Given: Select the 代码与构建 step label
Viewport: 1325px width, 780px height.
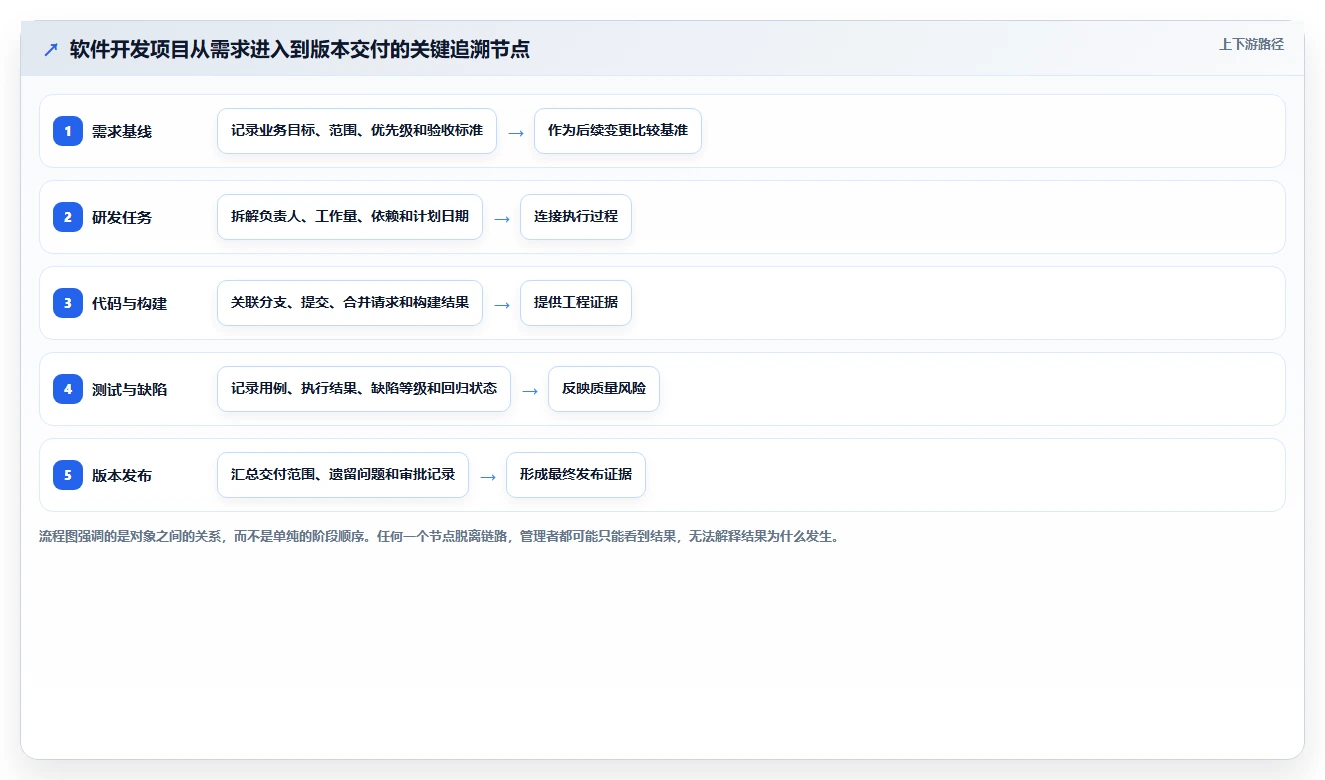Looking at the screenshot, I should pyautogui.click(x=130, y=303).
